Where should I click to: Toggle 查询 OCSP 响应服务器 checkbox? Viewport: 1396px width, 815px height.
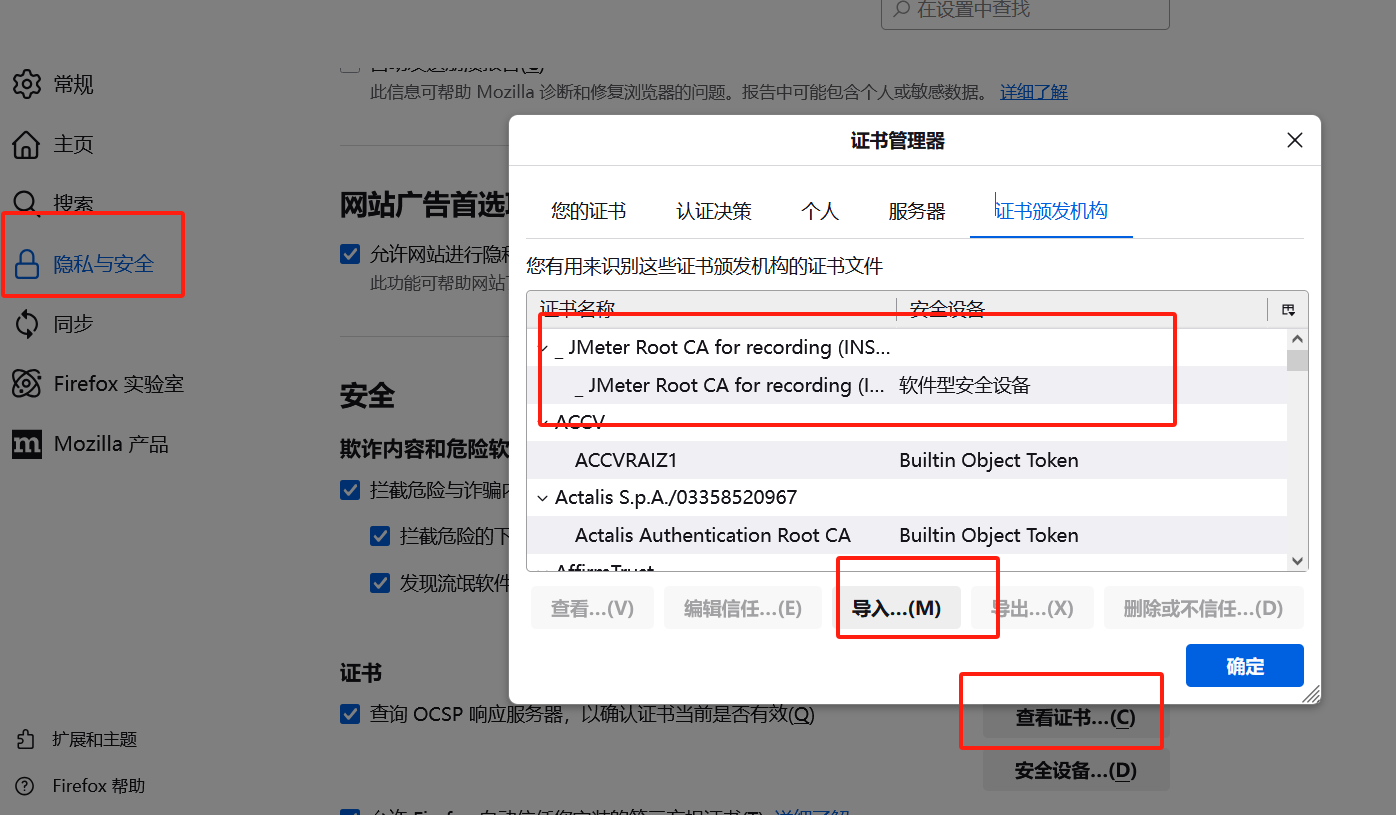[350, 714]
